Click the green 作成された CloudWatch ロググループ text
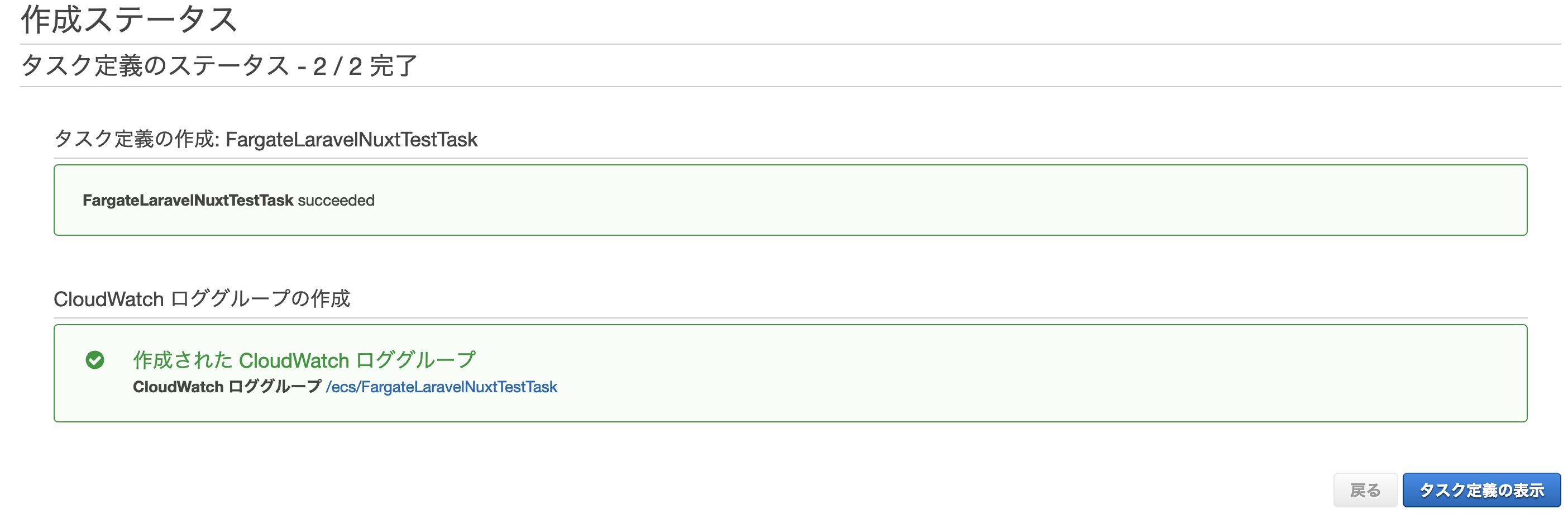The height and width of the screenshot is (523, 1568). pos(304,360)
